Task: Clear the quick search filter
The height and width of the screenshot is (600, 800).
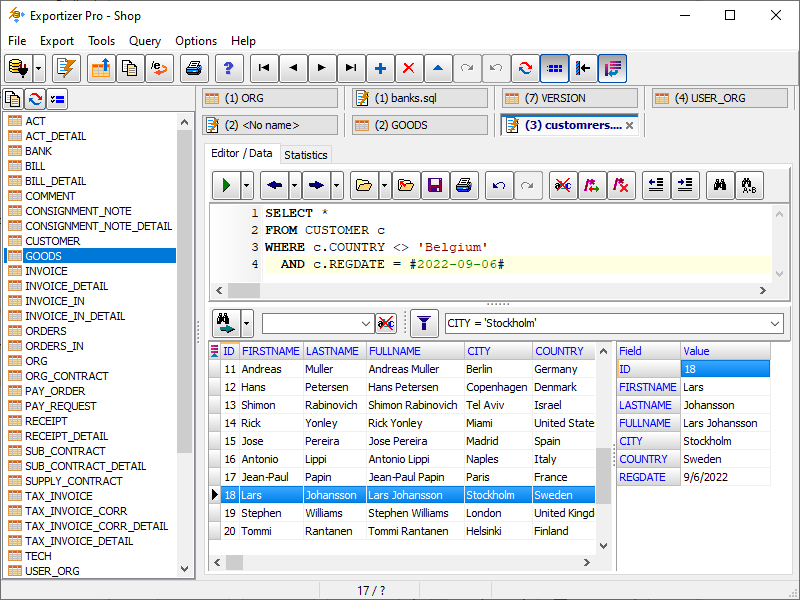Action: 386,322
